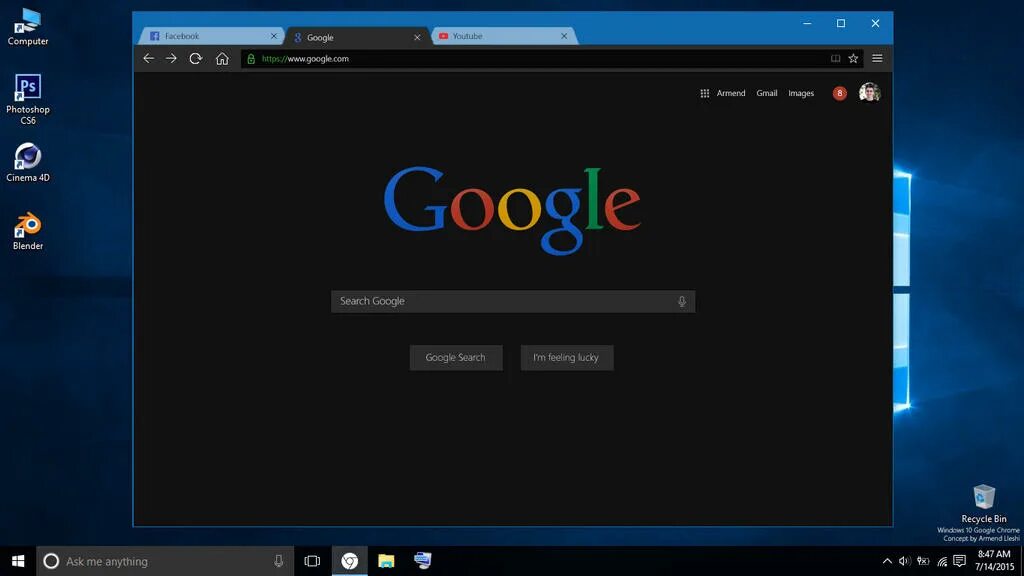Go back with the browser back arrow
The image size is (1024, 576).
click(149, 59)
